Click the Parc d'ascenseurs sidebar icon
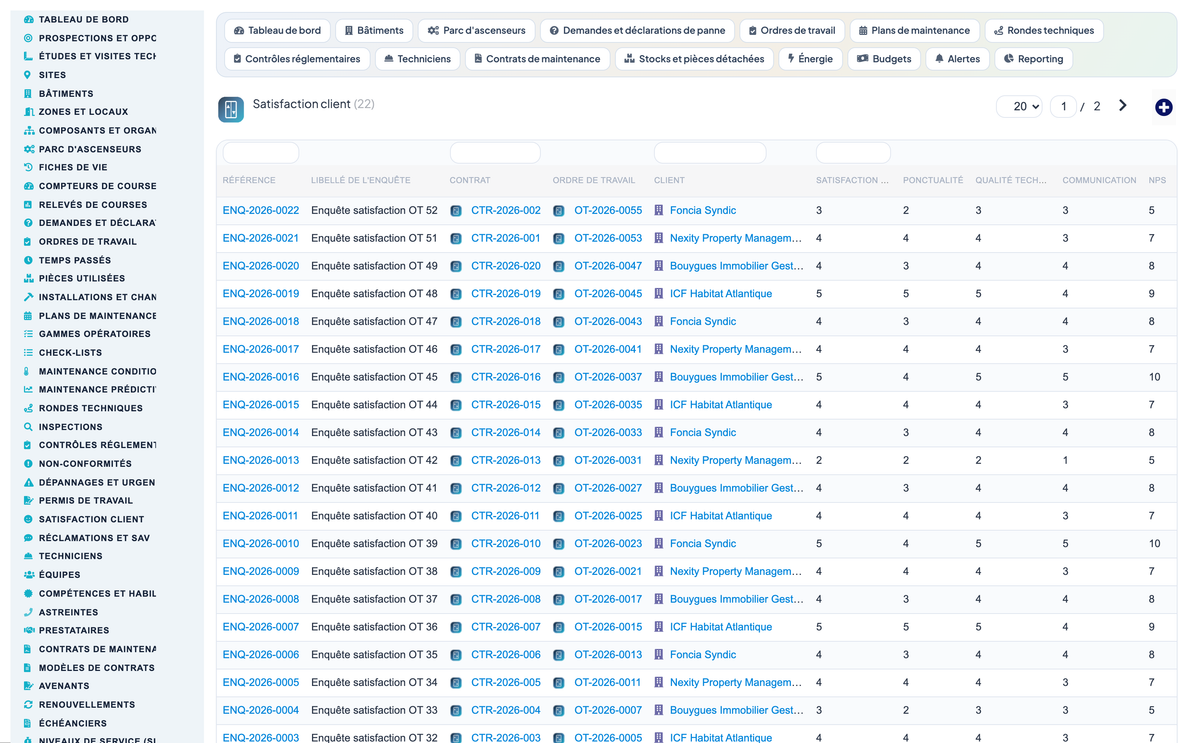 (x=28, y=149)
